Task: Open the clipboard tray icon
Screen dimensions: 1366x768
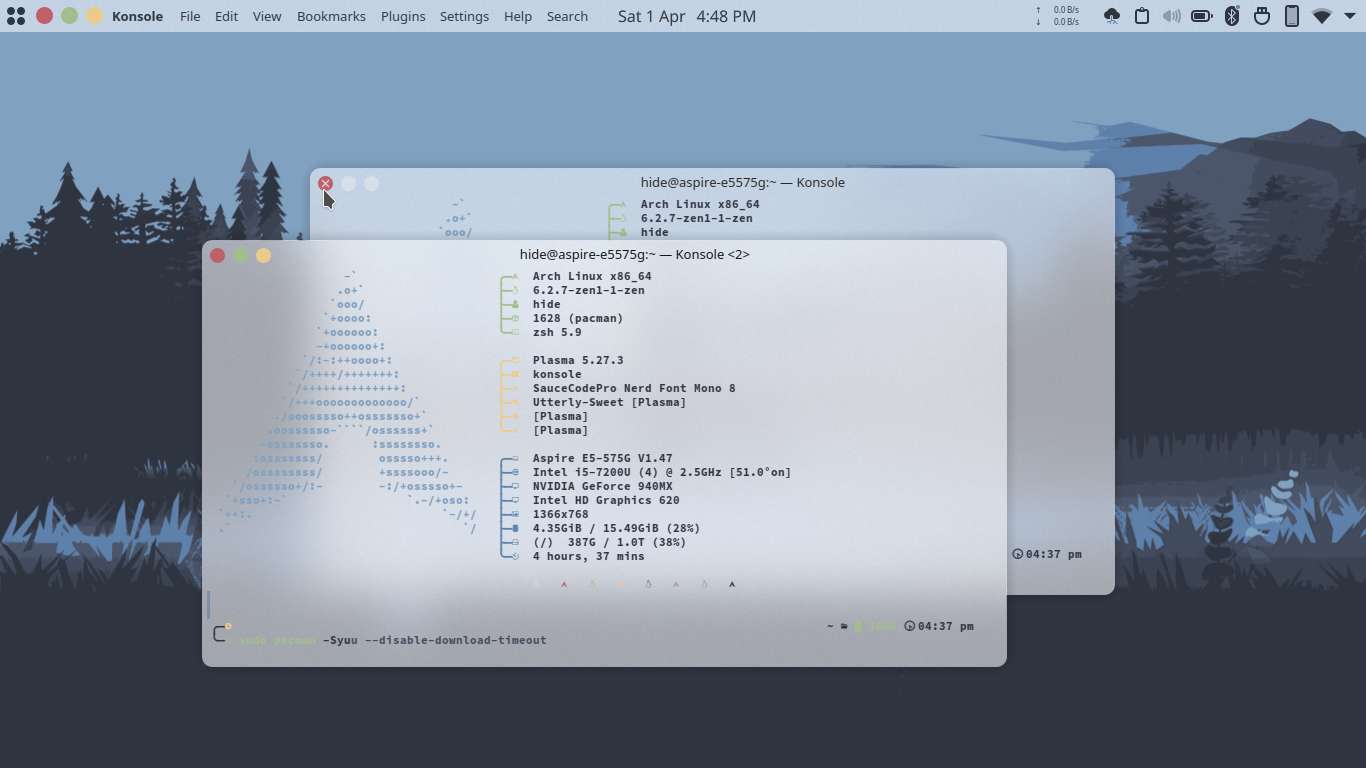Action: 1142,16
